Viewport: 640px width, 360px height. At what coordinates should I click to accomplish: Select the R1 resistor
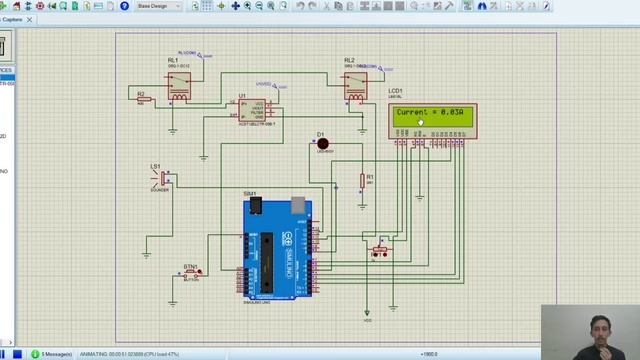coord(362,180)
